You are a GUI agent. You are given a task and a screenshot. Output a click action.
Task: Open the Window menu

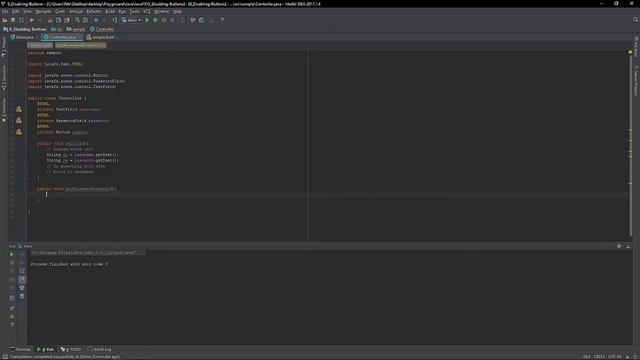click(x=162, y=11)
